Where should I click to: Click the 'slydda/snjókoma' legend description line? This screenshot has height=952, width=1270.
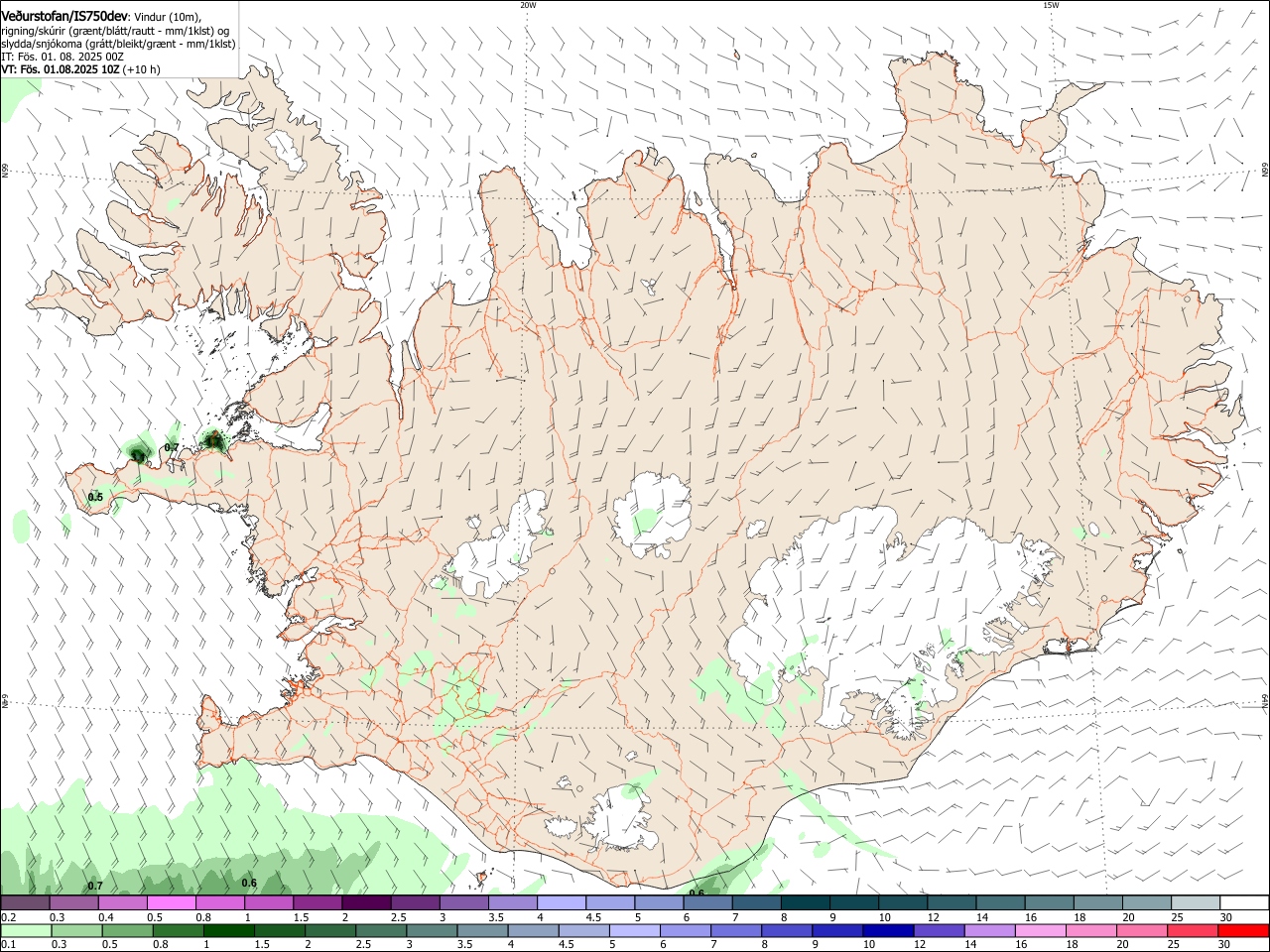click(x=118, y=44)
